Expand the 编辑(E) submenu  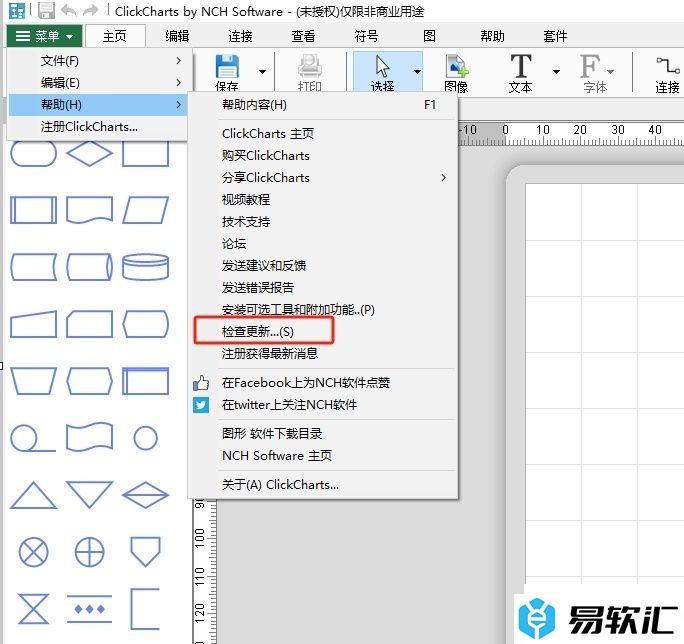click(x=99, y=82)
